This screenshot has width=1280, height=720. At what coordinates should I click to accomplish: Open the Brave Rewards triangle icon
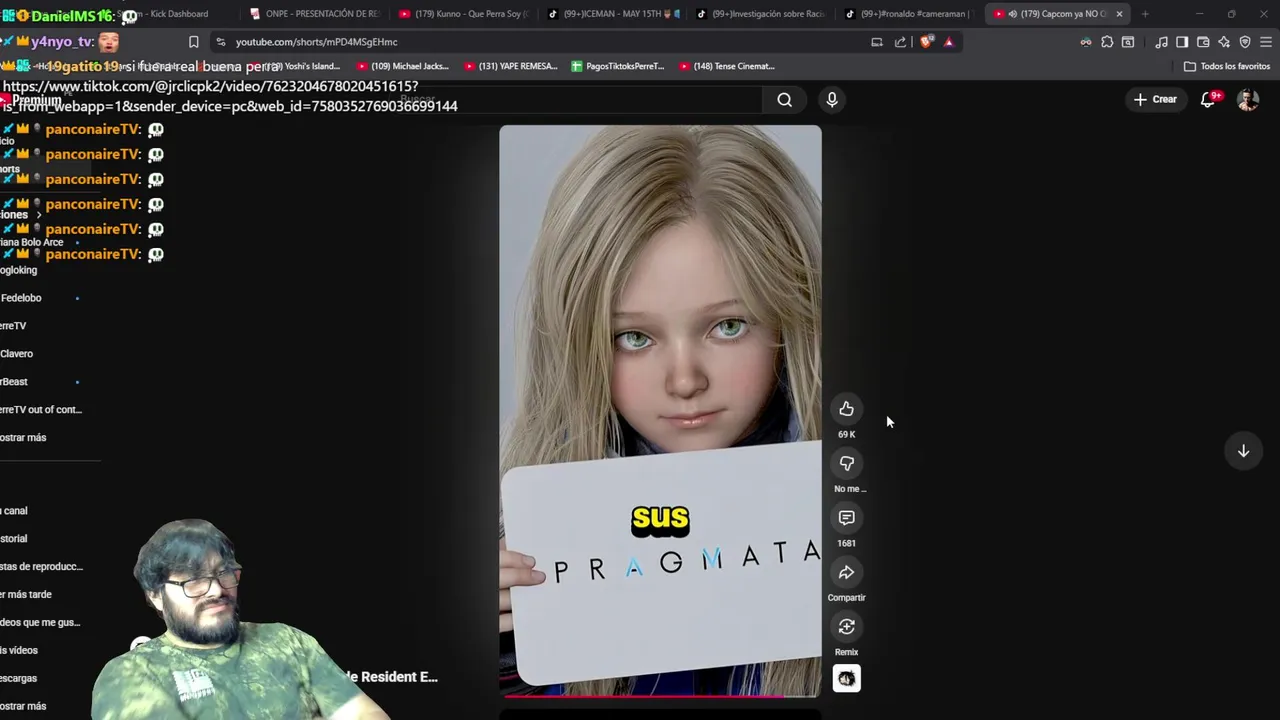tap(949, 42)
